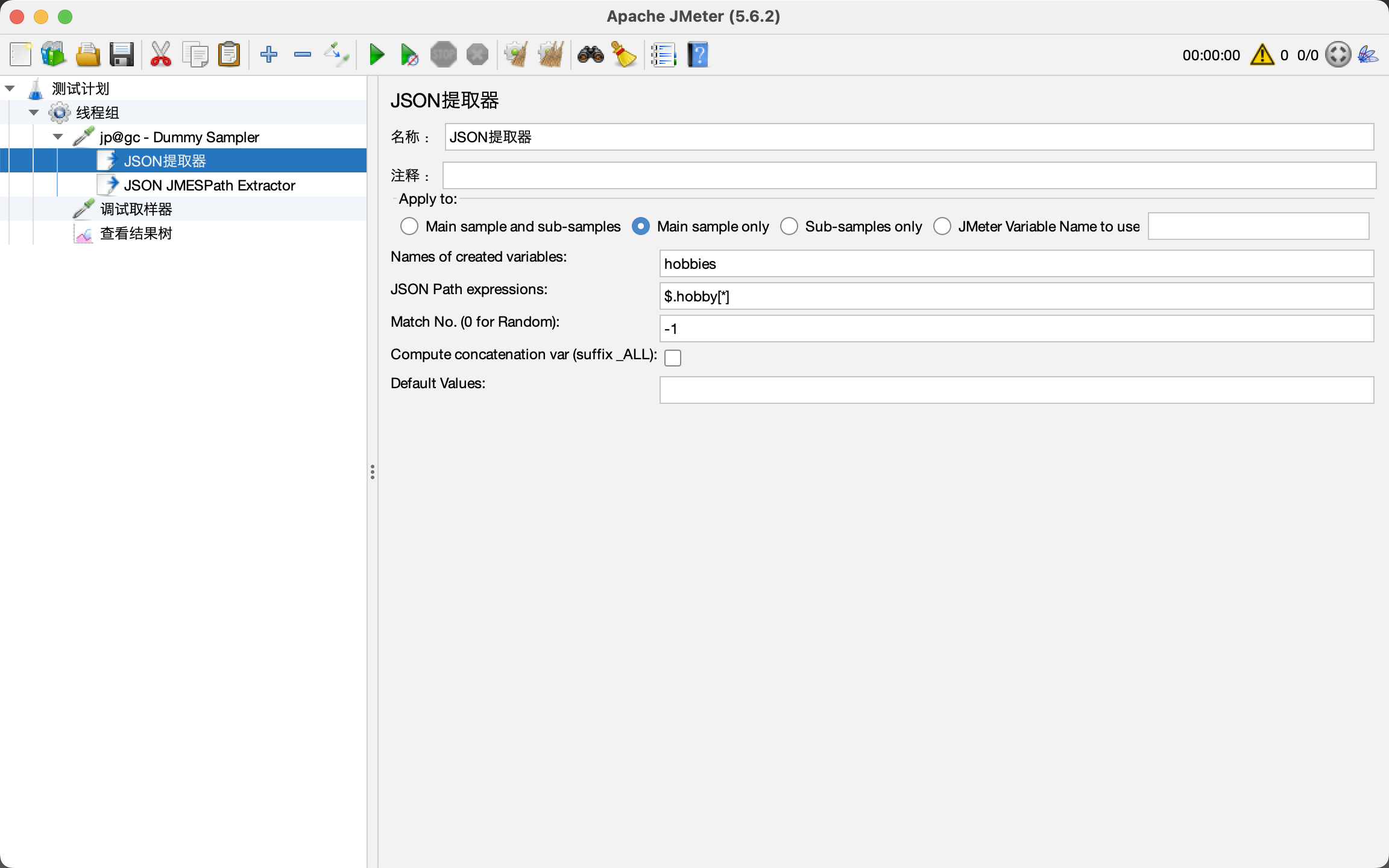Clear results with single broom icon

(516, 55)
